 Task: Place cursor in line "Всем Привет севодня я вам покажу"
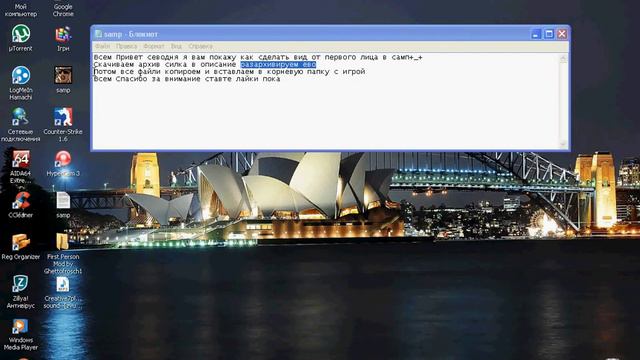pyautogui.click(x=258, y=58)
